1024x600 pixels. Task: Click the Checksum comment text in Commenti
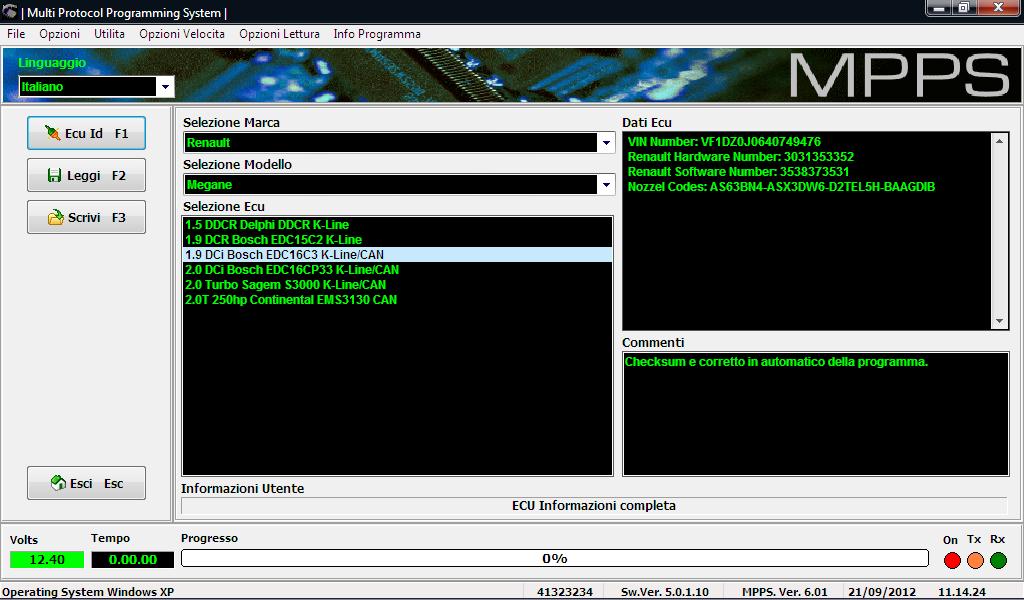coord(776,362)
